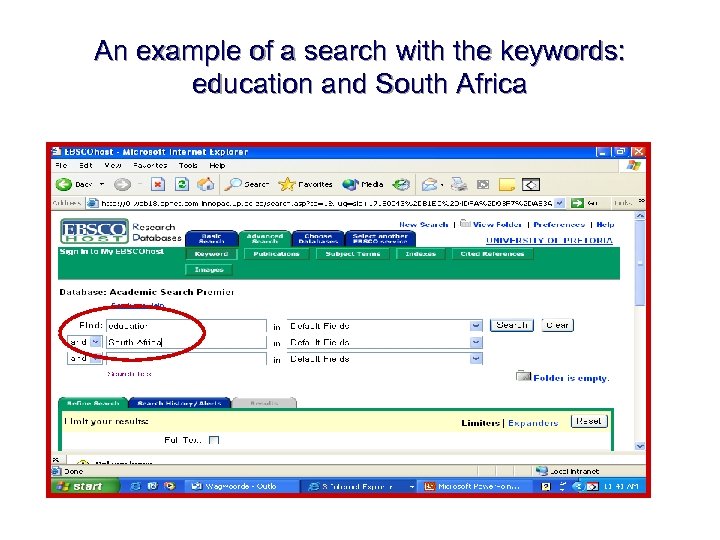Open the Help menu
Screen dimensions: 720x540
click(217, 165)
